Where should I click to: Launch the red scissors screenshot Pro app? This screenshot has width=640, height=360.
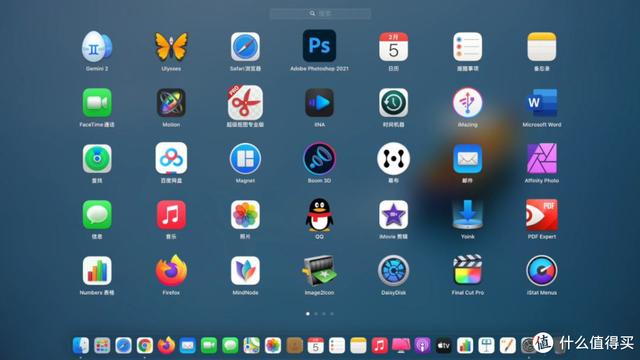click(x=245, y=102)
